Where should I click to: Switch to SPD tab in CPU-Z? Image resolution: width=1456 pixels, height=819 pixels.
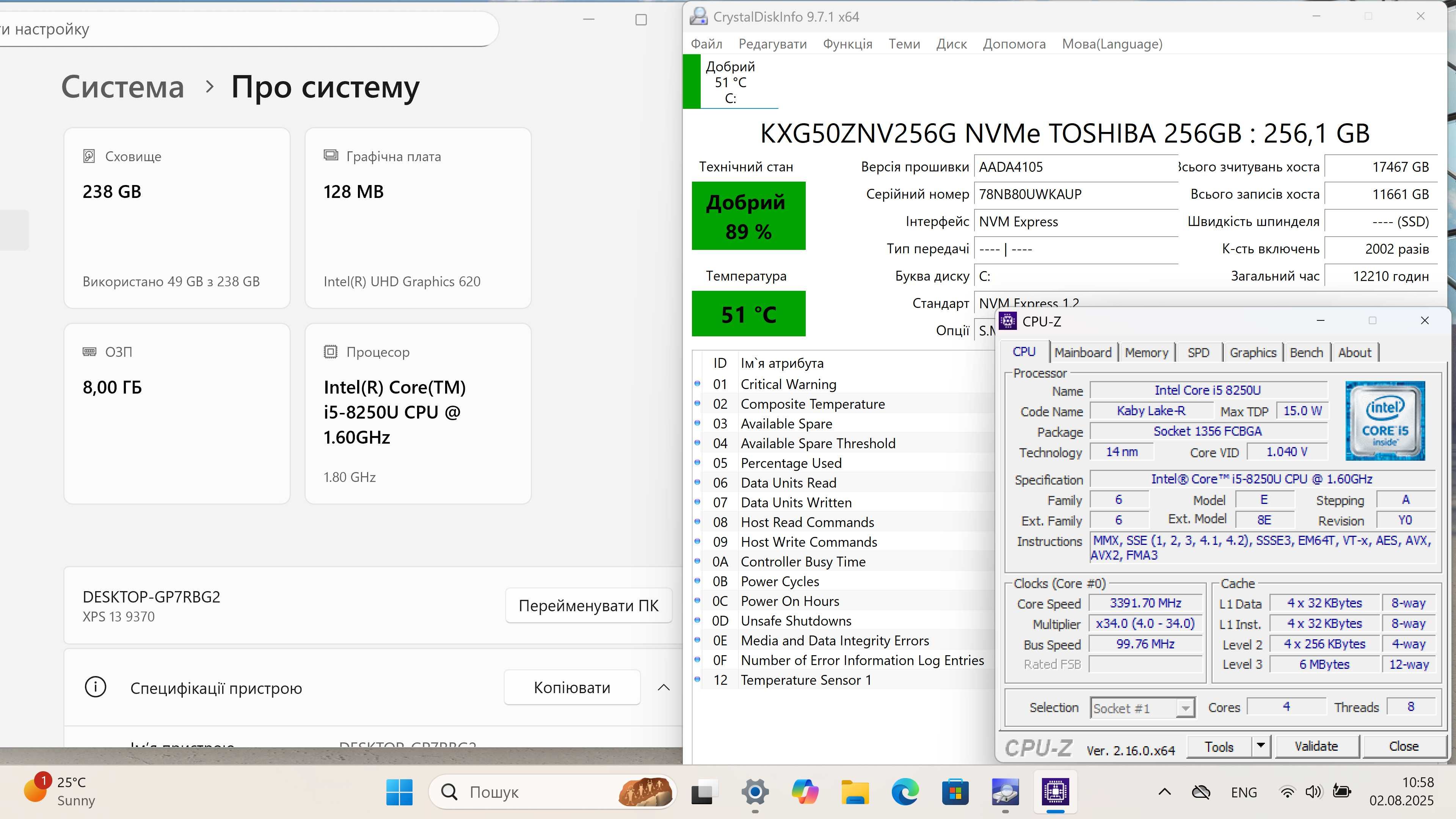click(1198, 353)
